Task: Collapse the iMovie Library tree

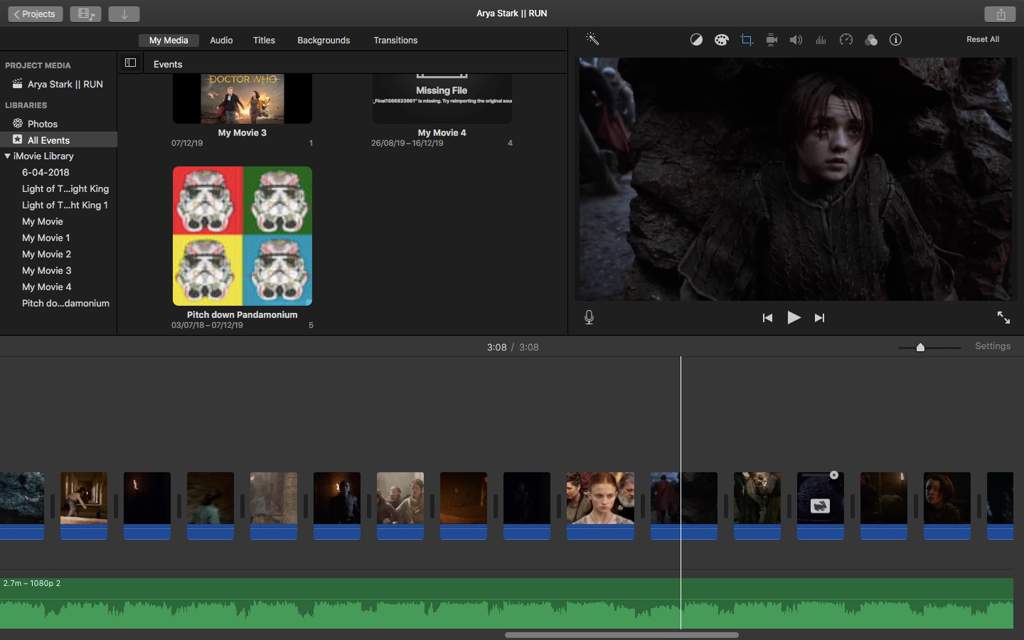Action: point(7,156)
